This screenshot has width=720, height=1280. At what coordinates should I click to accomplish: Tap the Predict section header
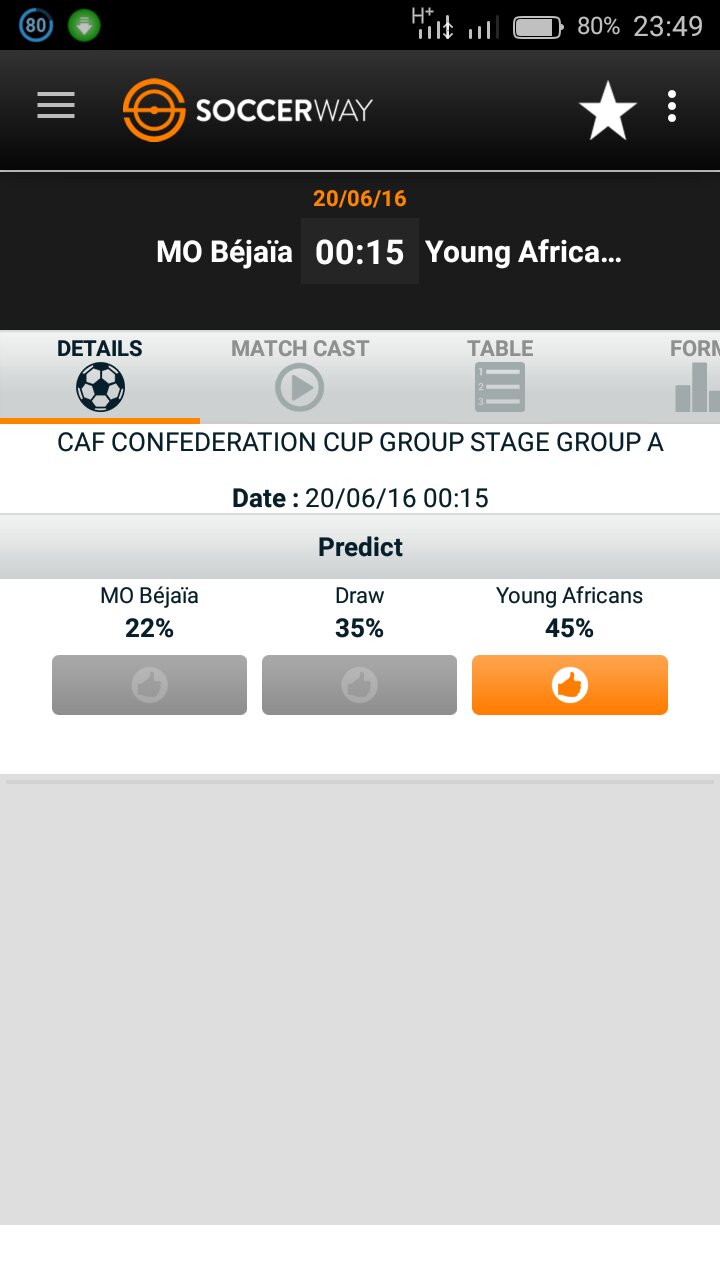360,547
